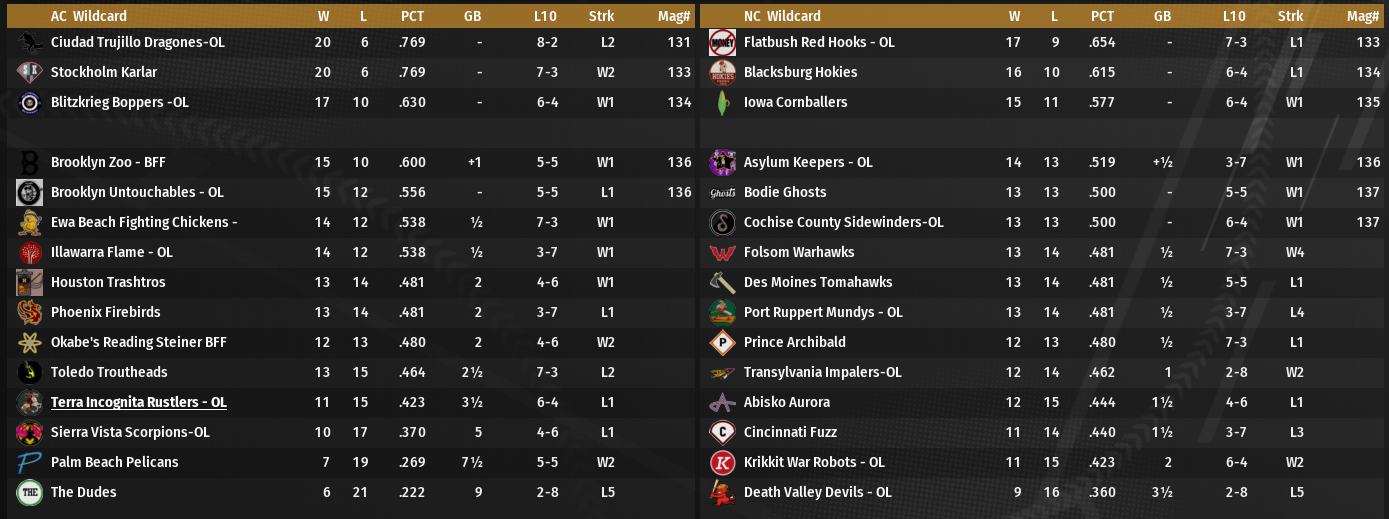Click the Phoenix Firebirds logo icon
The width and height of the screenshot is (1389, 519).
pos(29,312)
